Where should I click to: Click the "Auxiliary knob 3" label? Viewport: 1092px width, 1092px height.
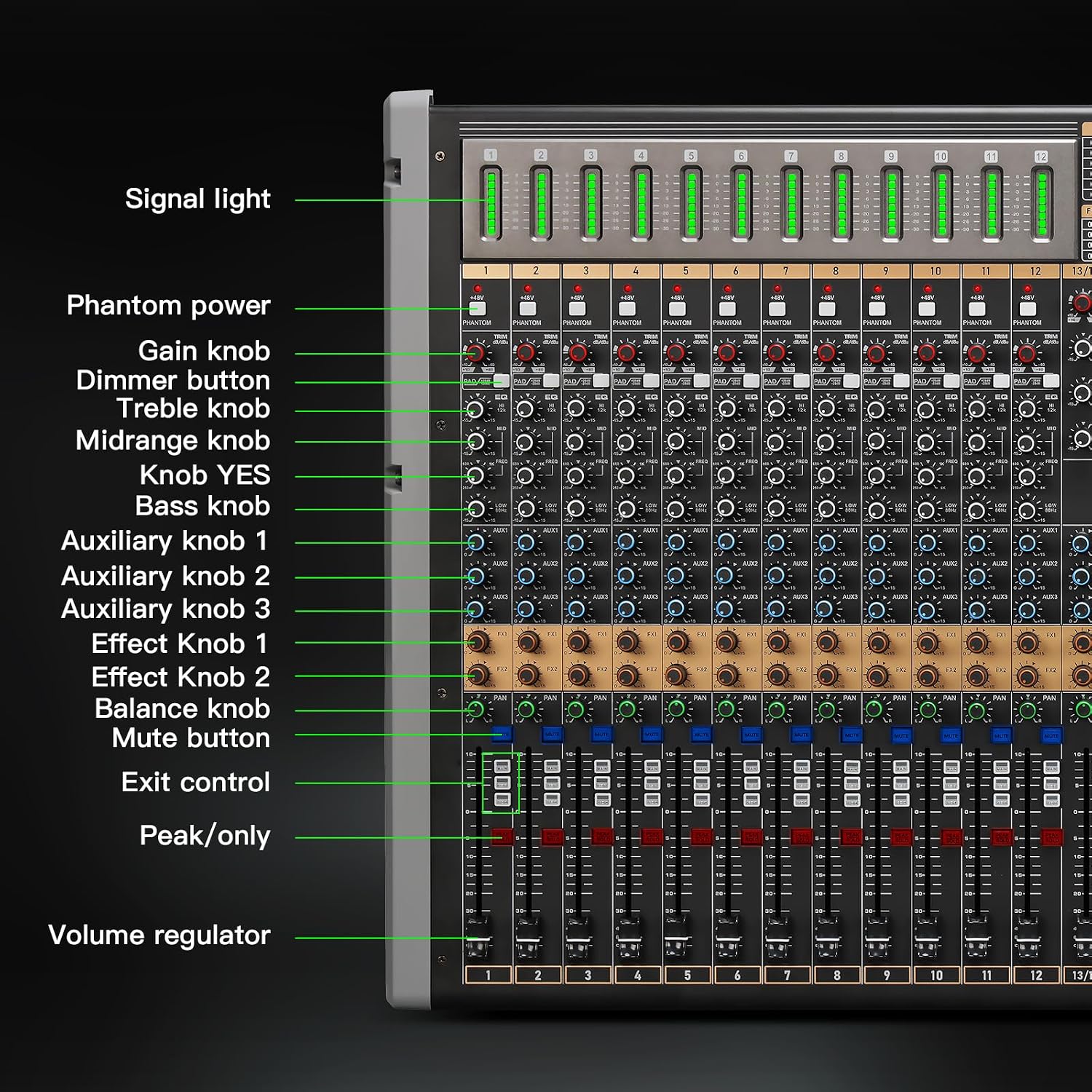point(165,609)
